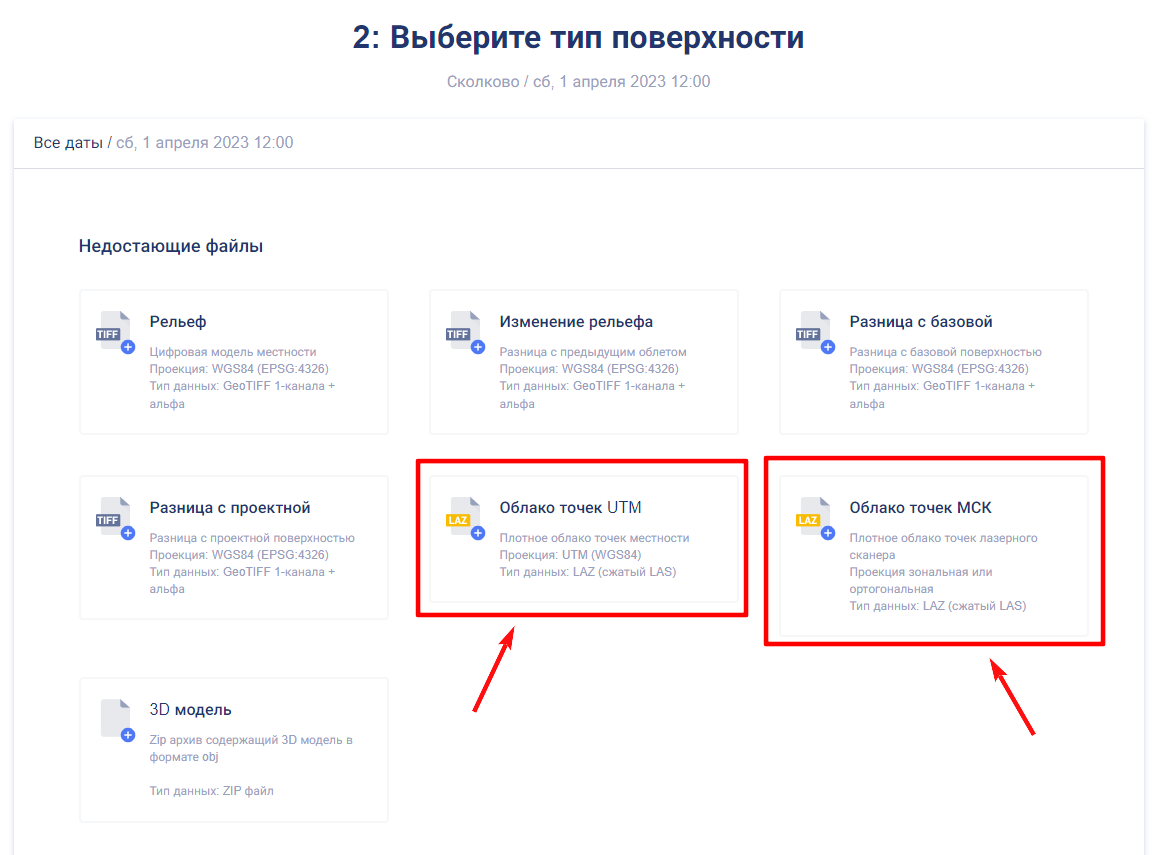Select the Изменение рельефа card title
1158x855 pixels.
[576, 322]
